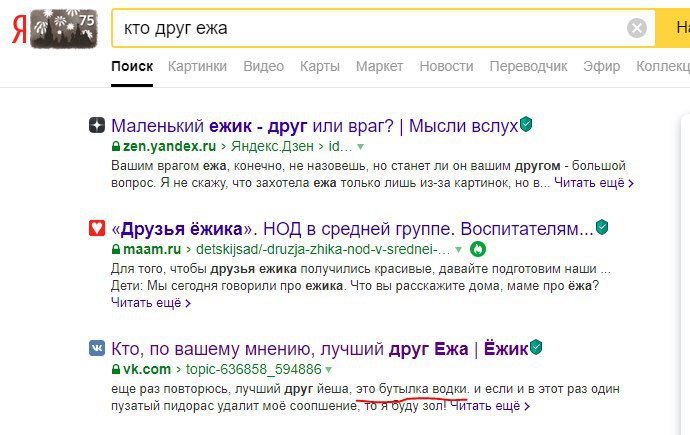Open the Яндекс.Дзен breadcrumb link
This screenshot has width=690, height=435.
tap(272, 146)
